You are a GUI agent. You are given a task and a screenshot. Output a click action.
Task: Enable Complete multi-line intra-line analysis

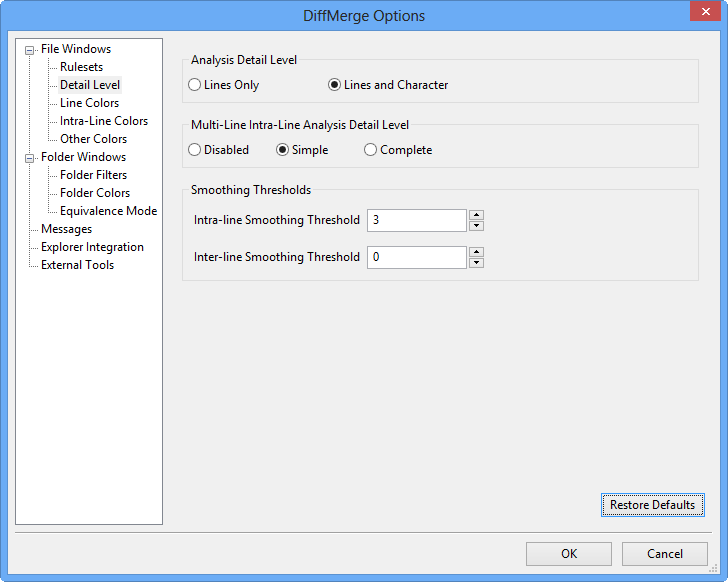(x=371, y=150)
